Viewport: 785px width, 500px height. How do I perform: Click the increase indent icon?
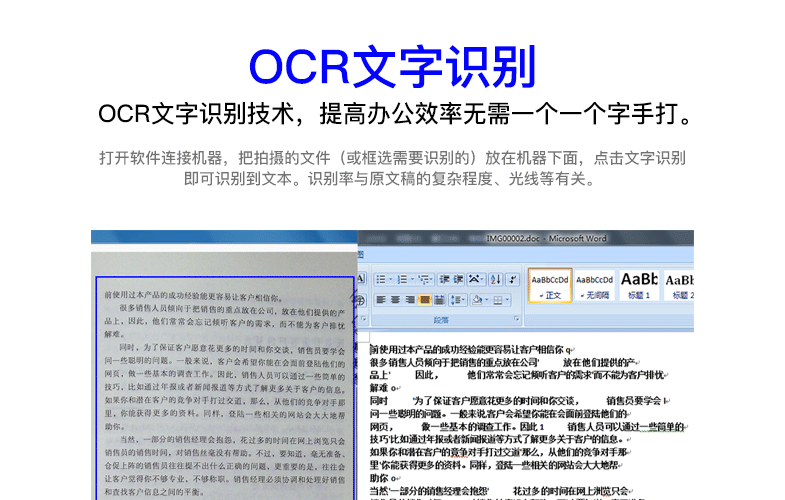(x=458, y=279)
